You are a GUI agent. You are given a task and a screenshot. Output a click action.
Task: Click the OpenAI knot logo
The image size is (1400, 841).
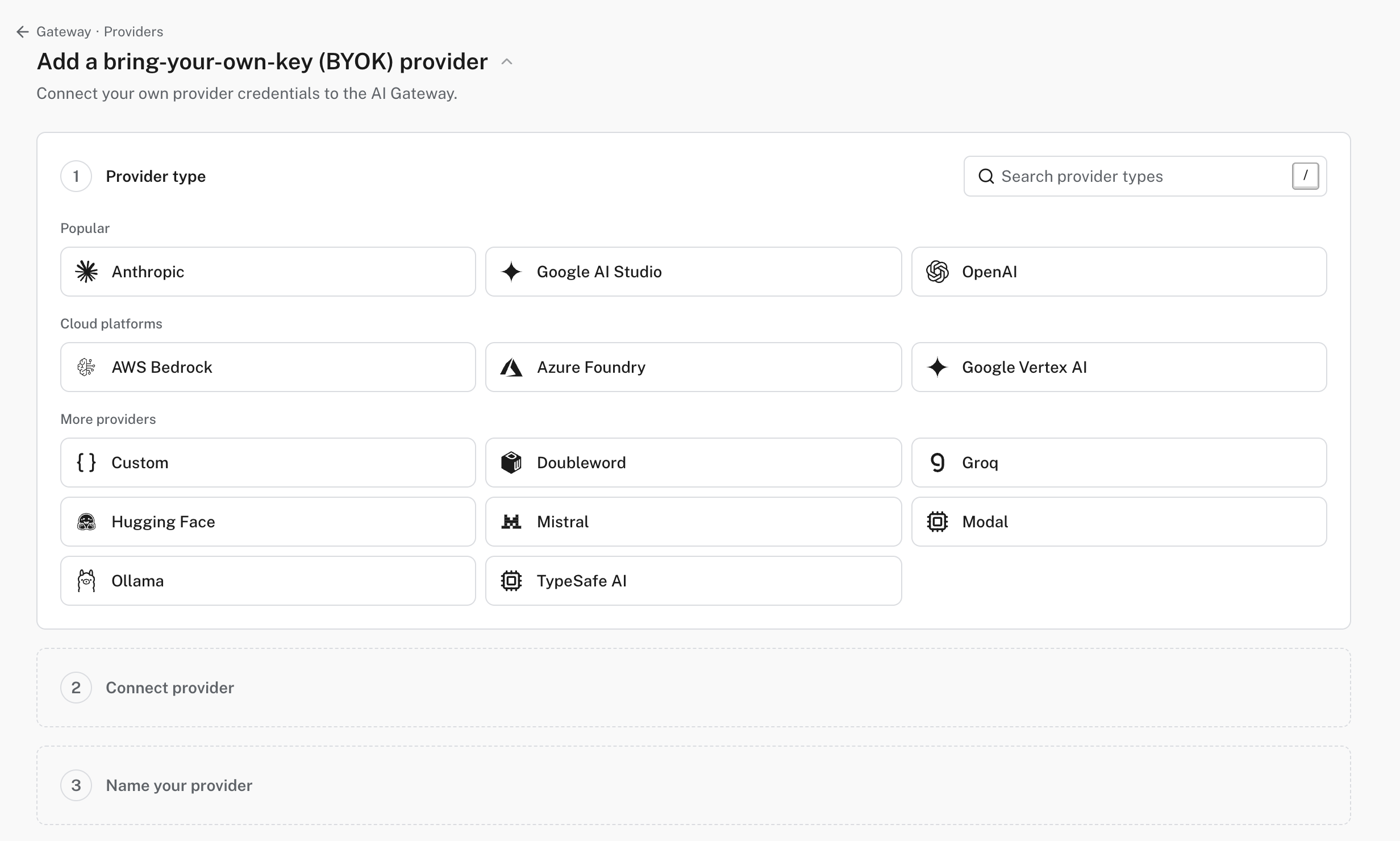pos(938,272)
